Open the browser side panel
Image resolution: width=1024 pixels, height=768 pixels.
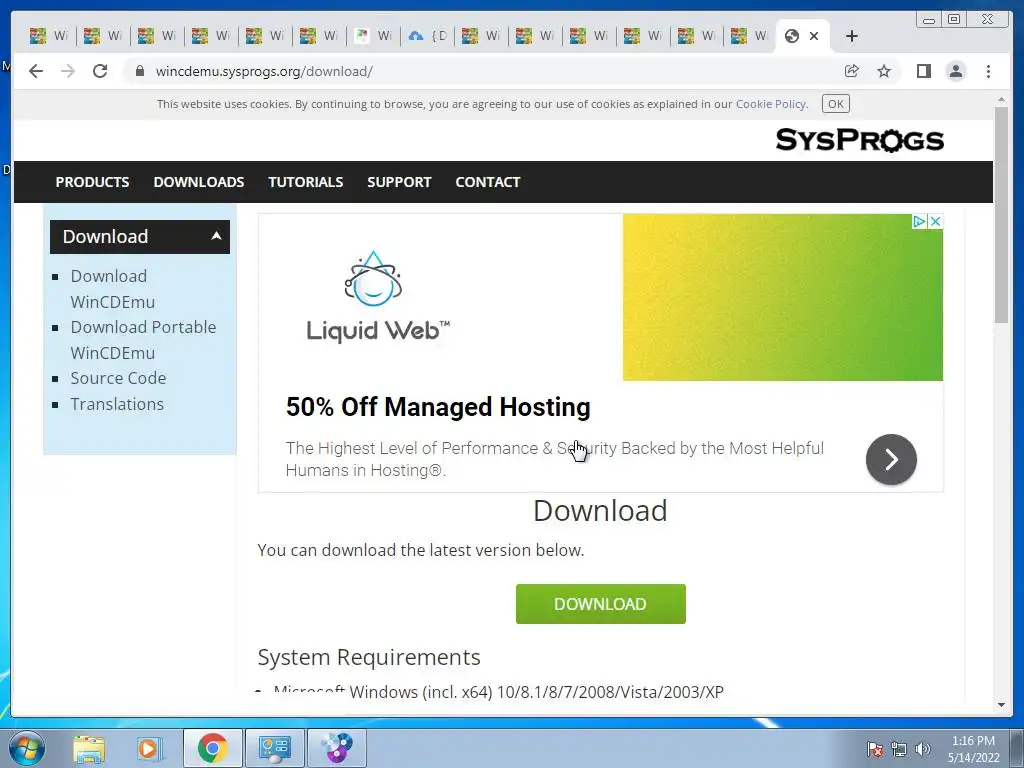point(923,71)
